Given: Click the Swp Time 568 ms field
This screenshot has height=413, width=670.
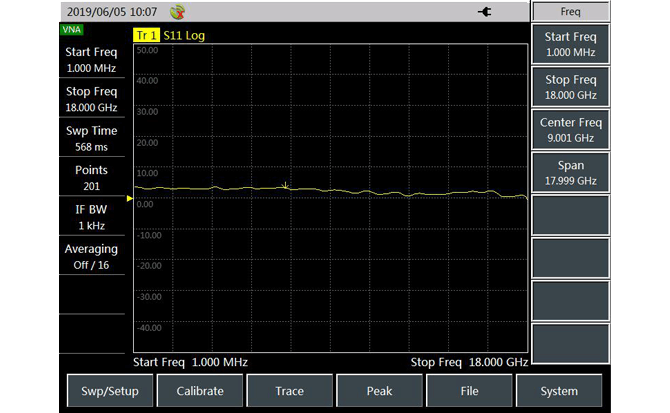Looking at the screenshot, I should [x=91, y=139].
